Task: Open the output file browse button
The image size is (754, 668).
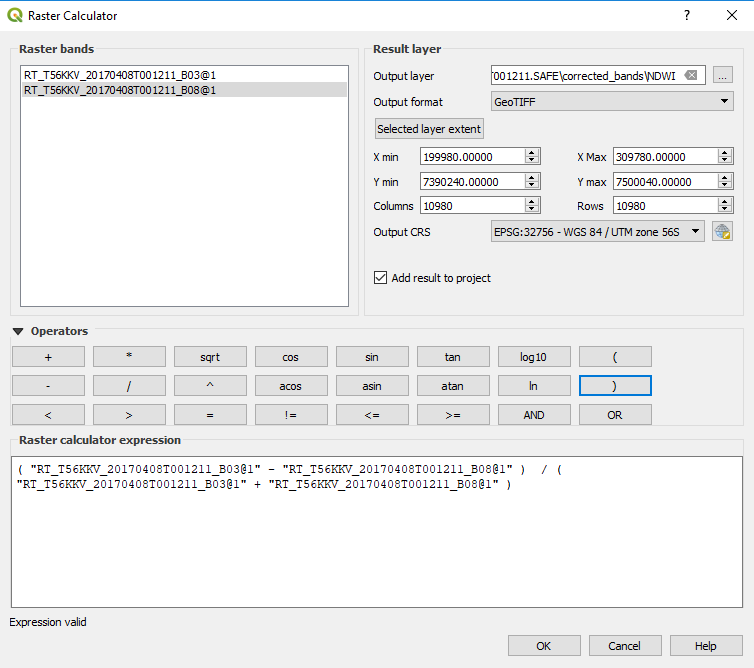Action: 723,75
